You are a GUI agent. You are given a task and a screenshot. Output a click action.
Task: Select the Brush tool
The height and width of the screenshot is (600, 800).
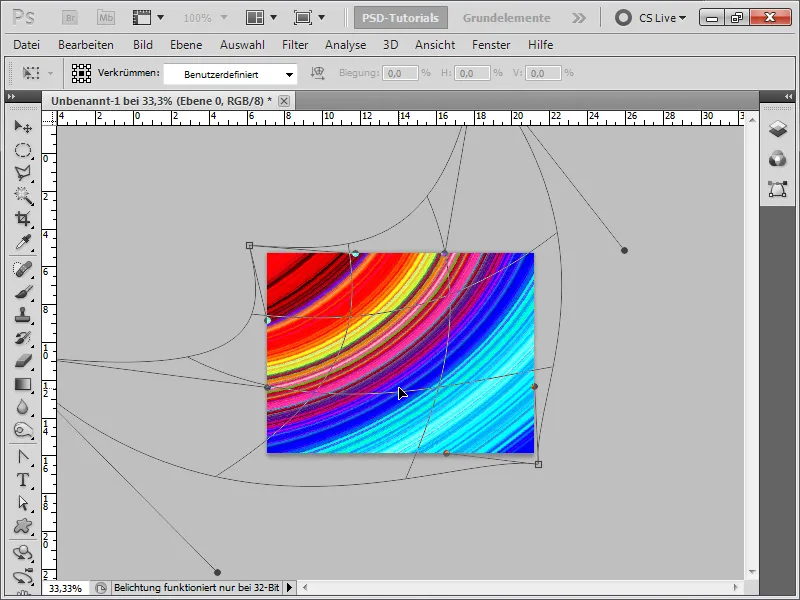[x=23, y=292]
